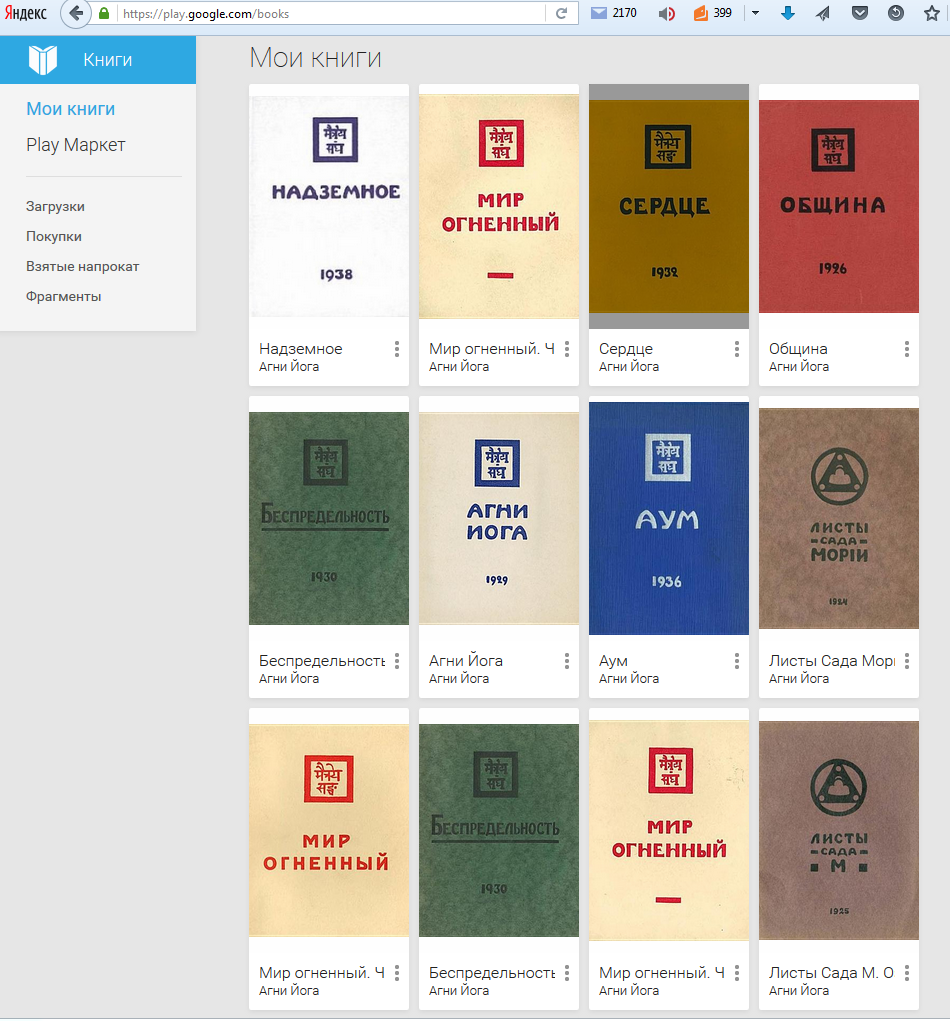Open Взятые напрокат section

(x=82, y=267)
